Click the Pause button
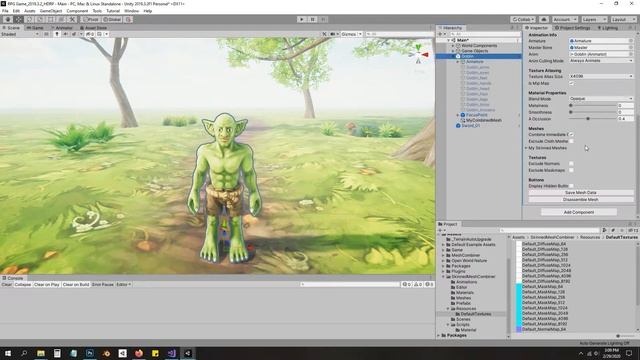 313,19
